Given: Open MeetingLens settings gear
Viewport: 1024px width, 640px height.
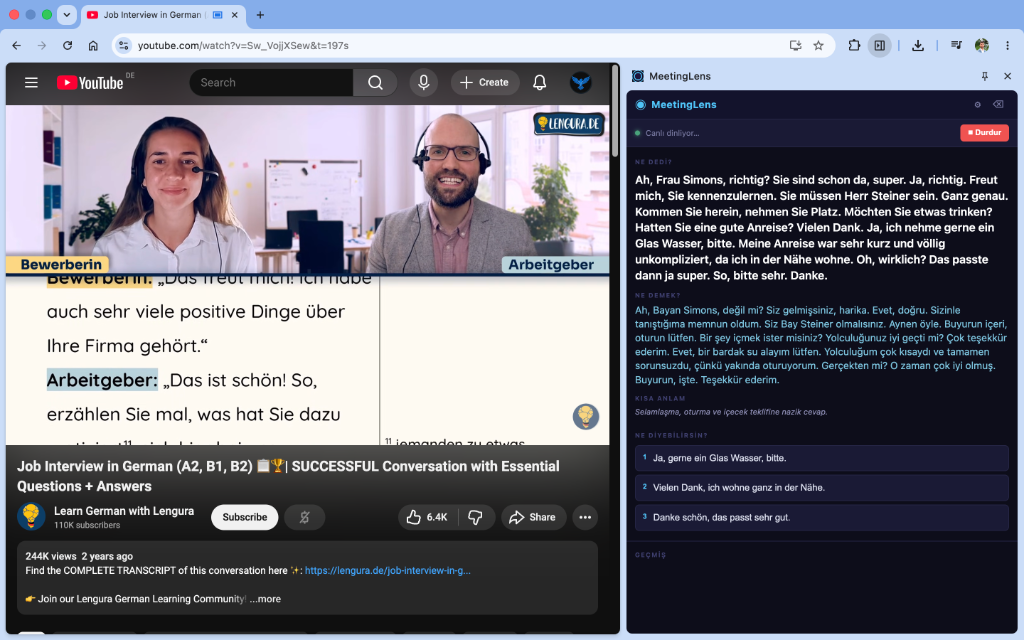Looking at the screenshot, I should [x=978, y=104].
